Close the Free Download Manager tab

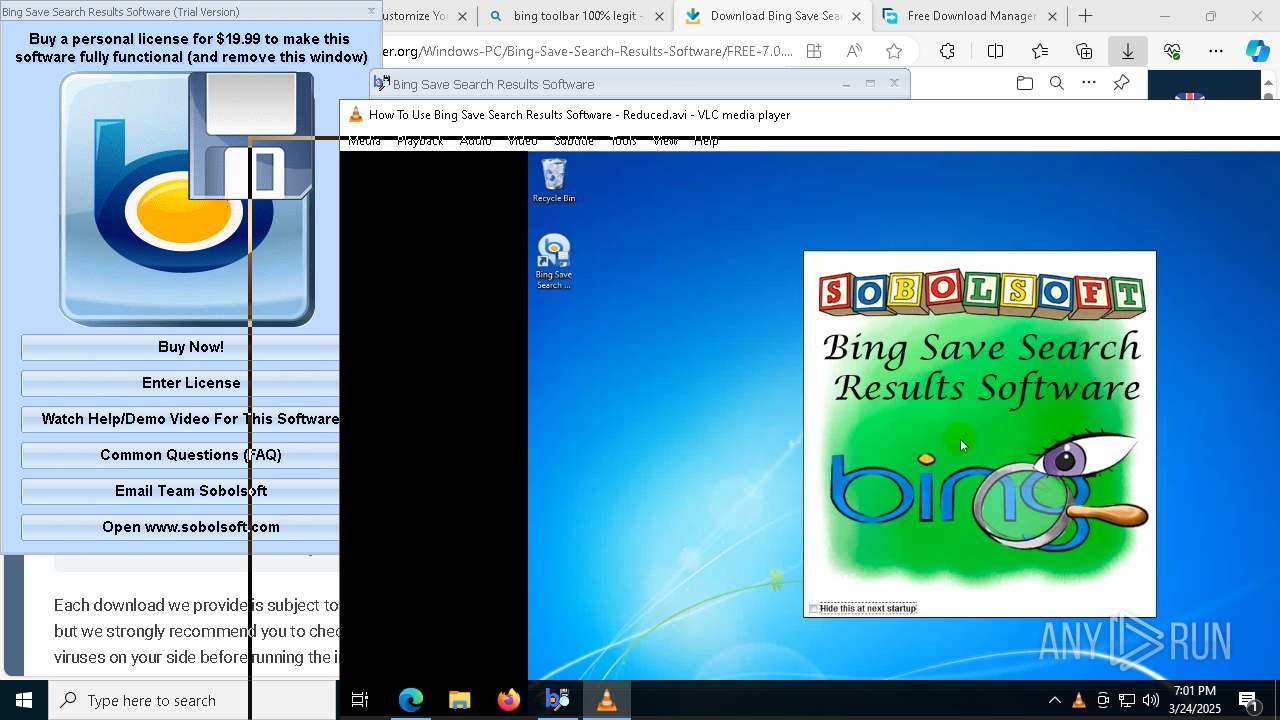tap(1052, 16)
